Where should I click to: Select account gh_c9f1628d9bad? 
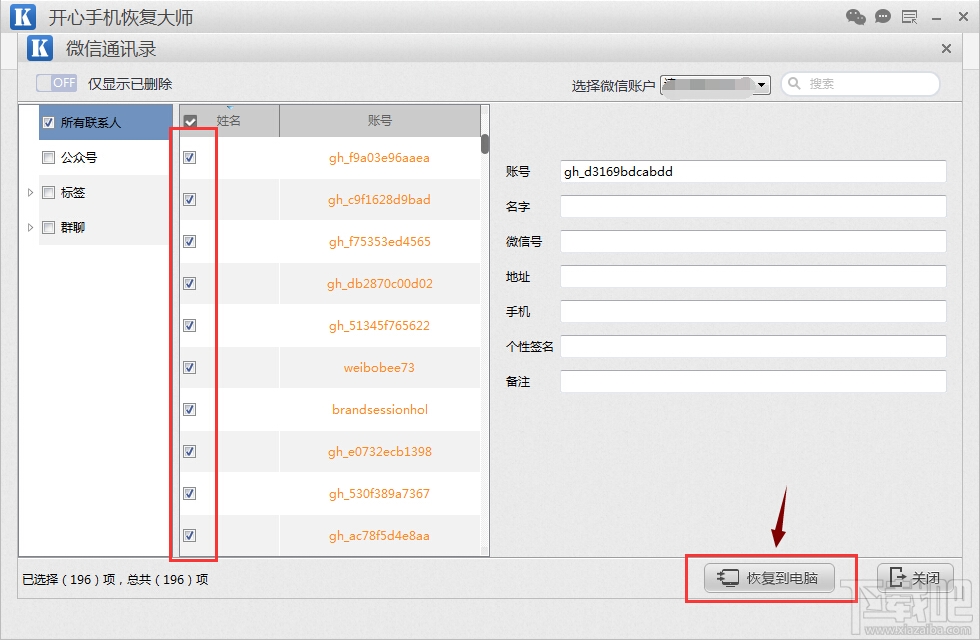click(x=379, y=199)
